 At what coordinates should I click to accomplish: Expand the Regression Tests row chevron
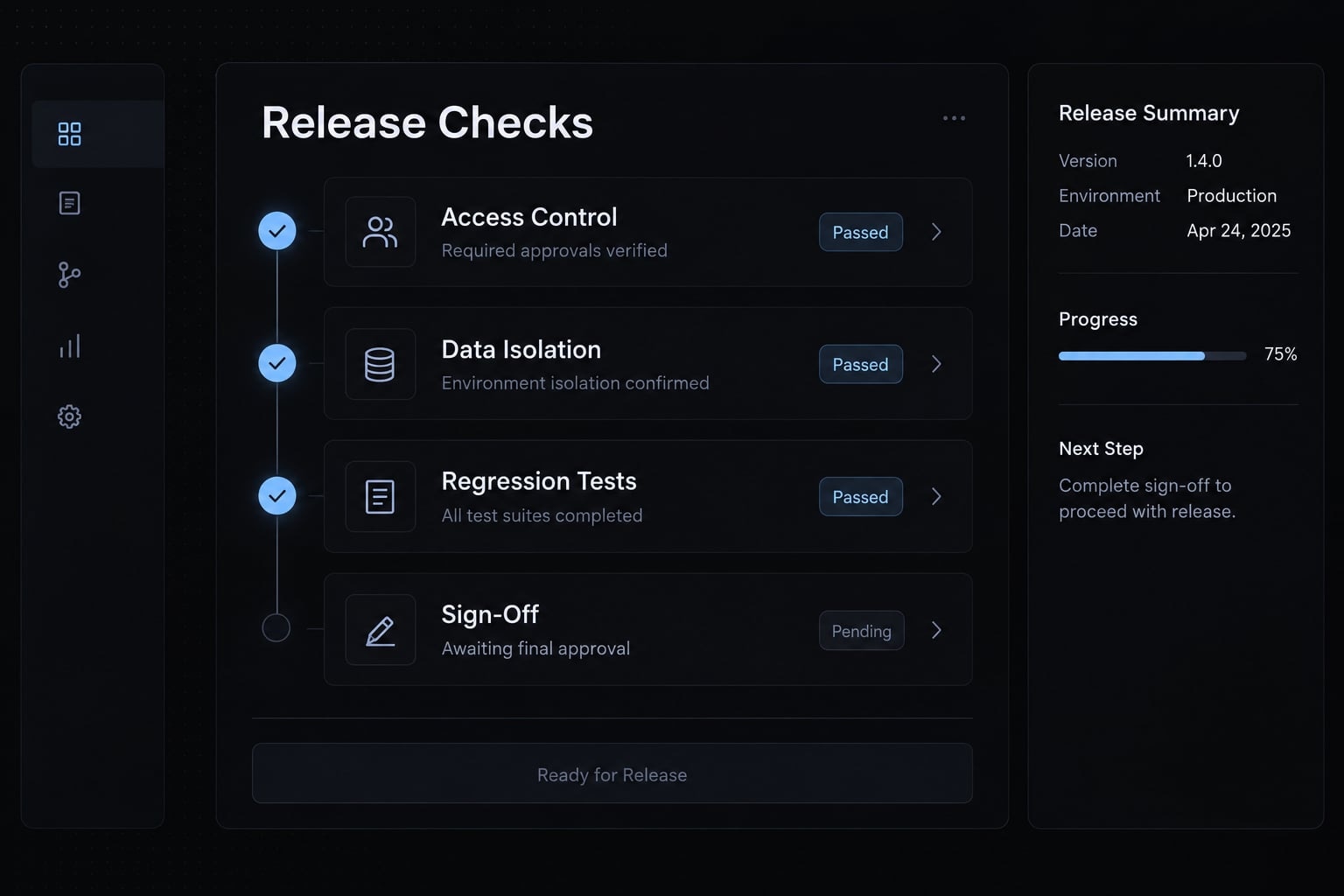(x=936, y=497)
